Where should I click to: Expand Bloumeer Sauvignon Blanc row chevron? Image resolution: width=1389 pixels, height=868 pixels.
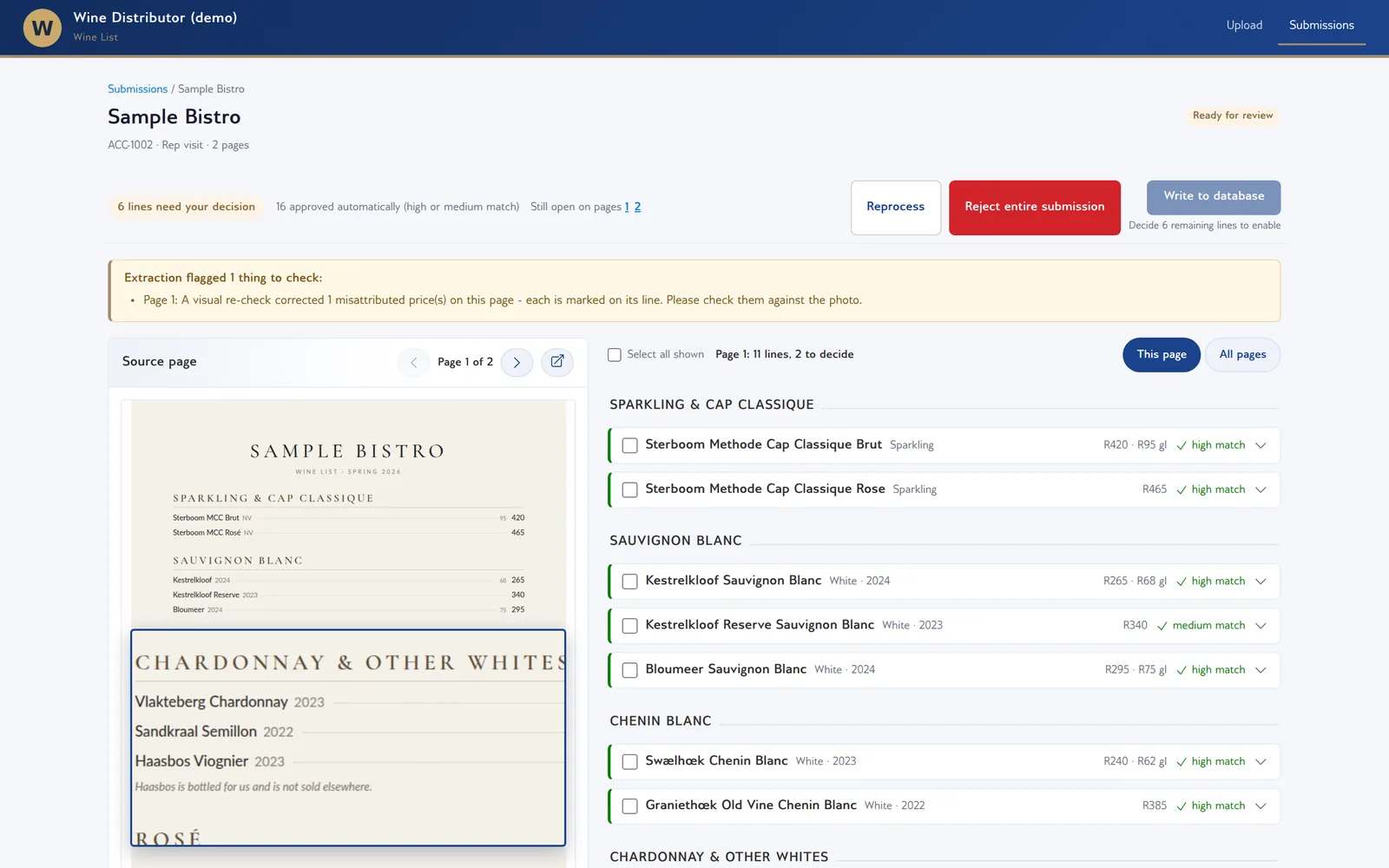click(1261, 670)
